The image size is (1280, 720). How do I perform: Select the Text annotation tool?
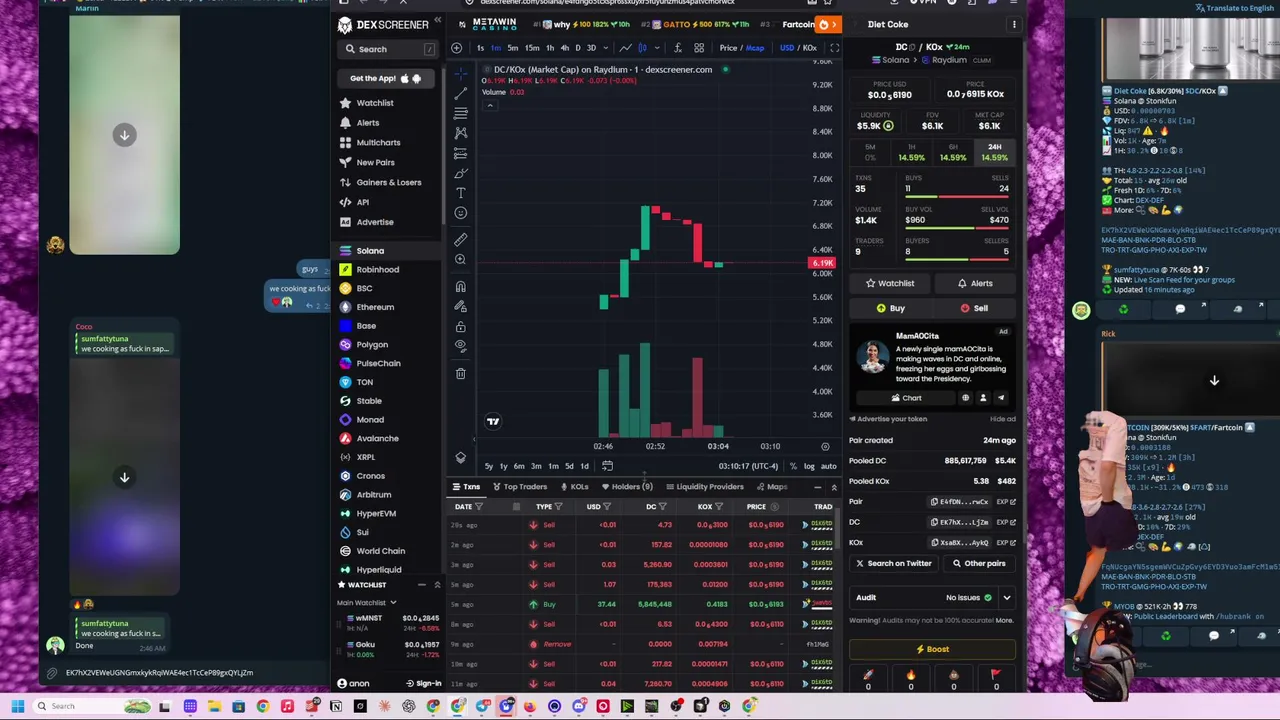(x=460, y=193)
